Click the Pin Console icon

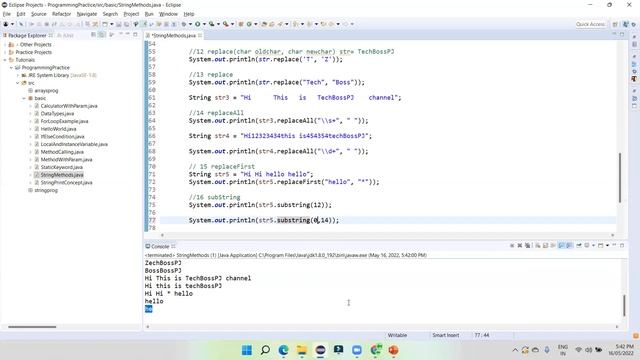[x=579, y=245]
